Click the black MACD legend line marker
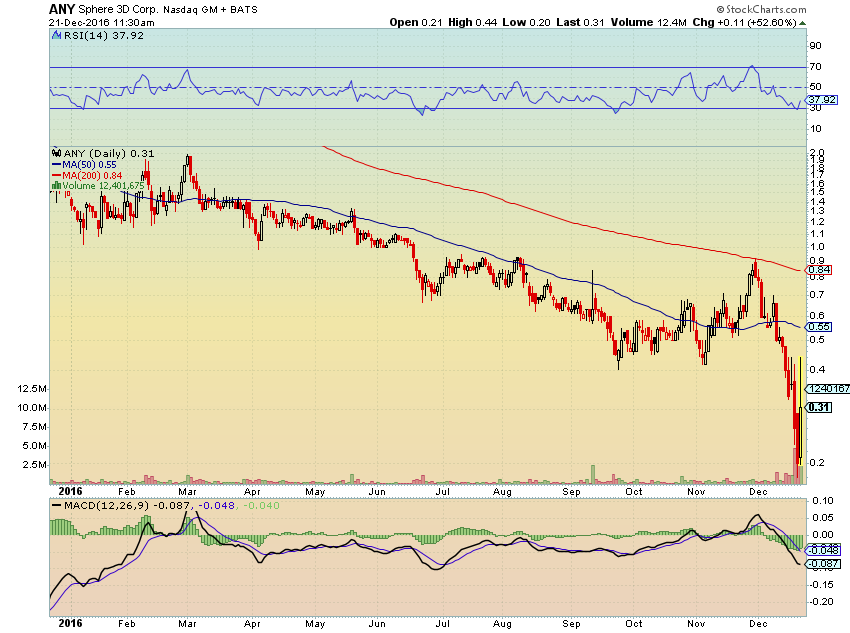The width and height of the screenshot is (850, 633). tap(56, 506)
